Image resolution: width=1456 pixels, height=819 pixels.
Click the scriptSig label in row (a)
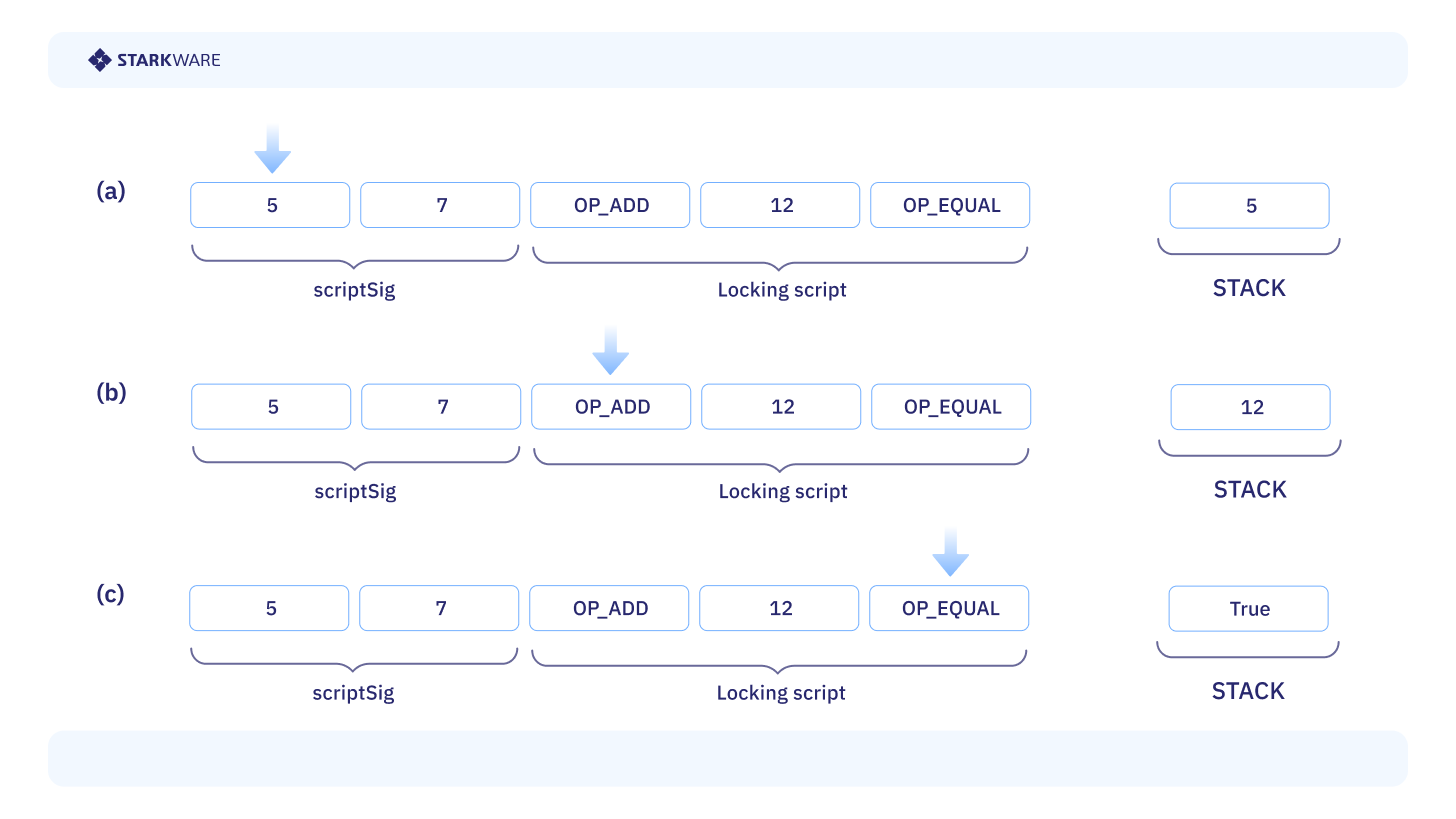pyautogui.click(x=354, y=291)
